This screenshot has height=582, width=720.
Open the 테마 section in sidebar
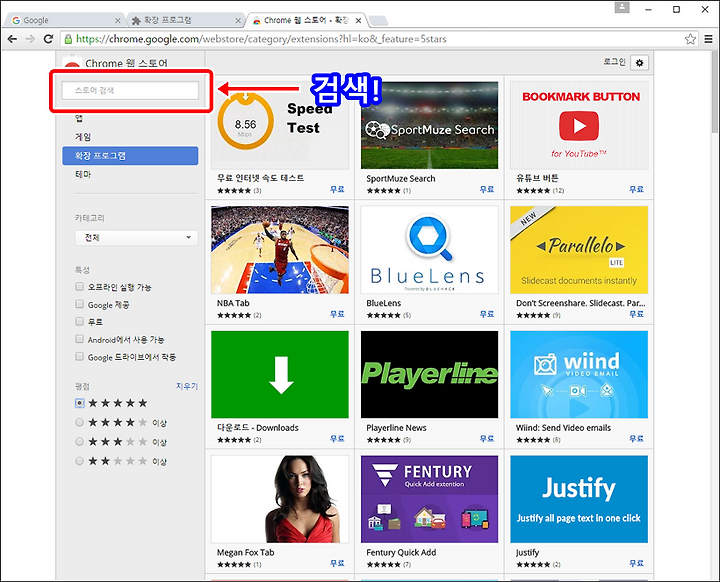(x=83, y=175)
